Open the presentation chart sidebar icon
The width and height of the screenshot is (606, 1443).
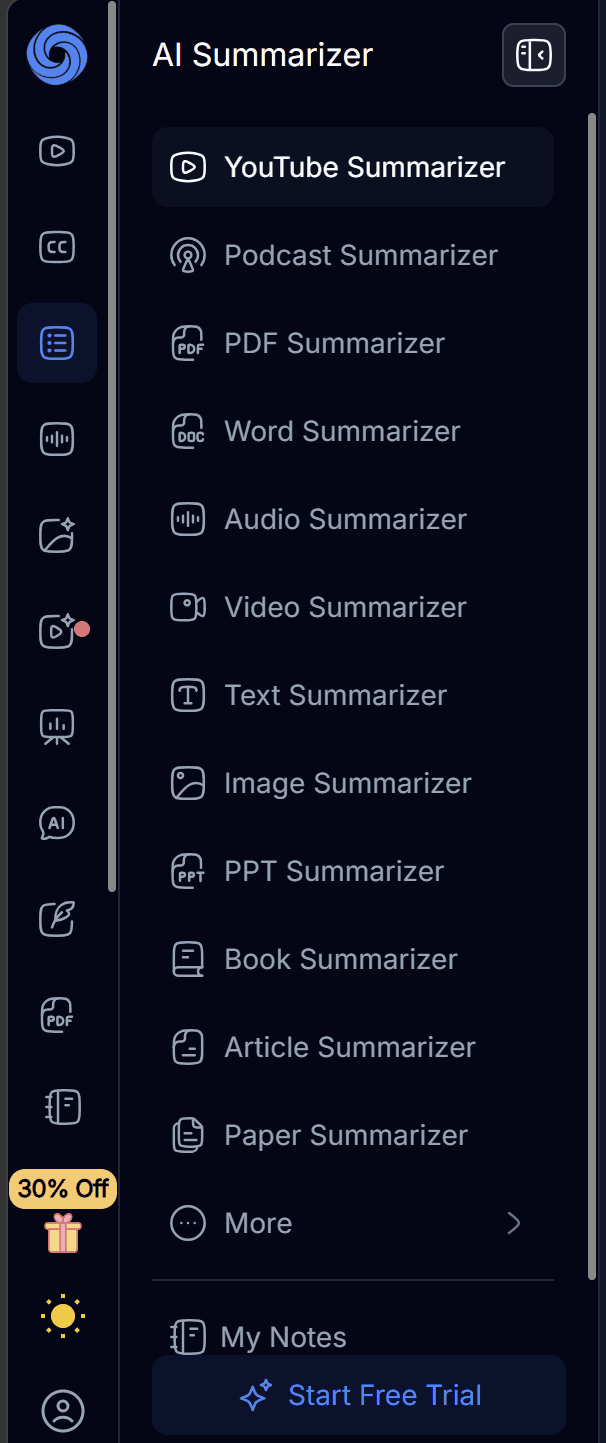click(57, 727)
